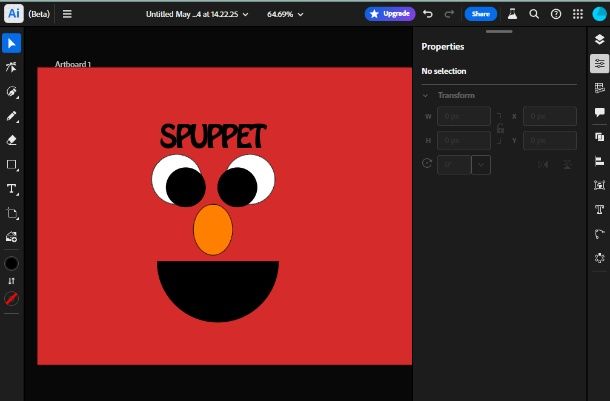Open the rotation angle dropdown

coord(481,165)
